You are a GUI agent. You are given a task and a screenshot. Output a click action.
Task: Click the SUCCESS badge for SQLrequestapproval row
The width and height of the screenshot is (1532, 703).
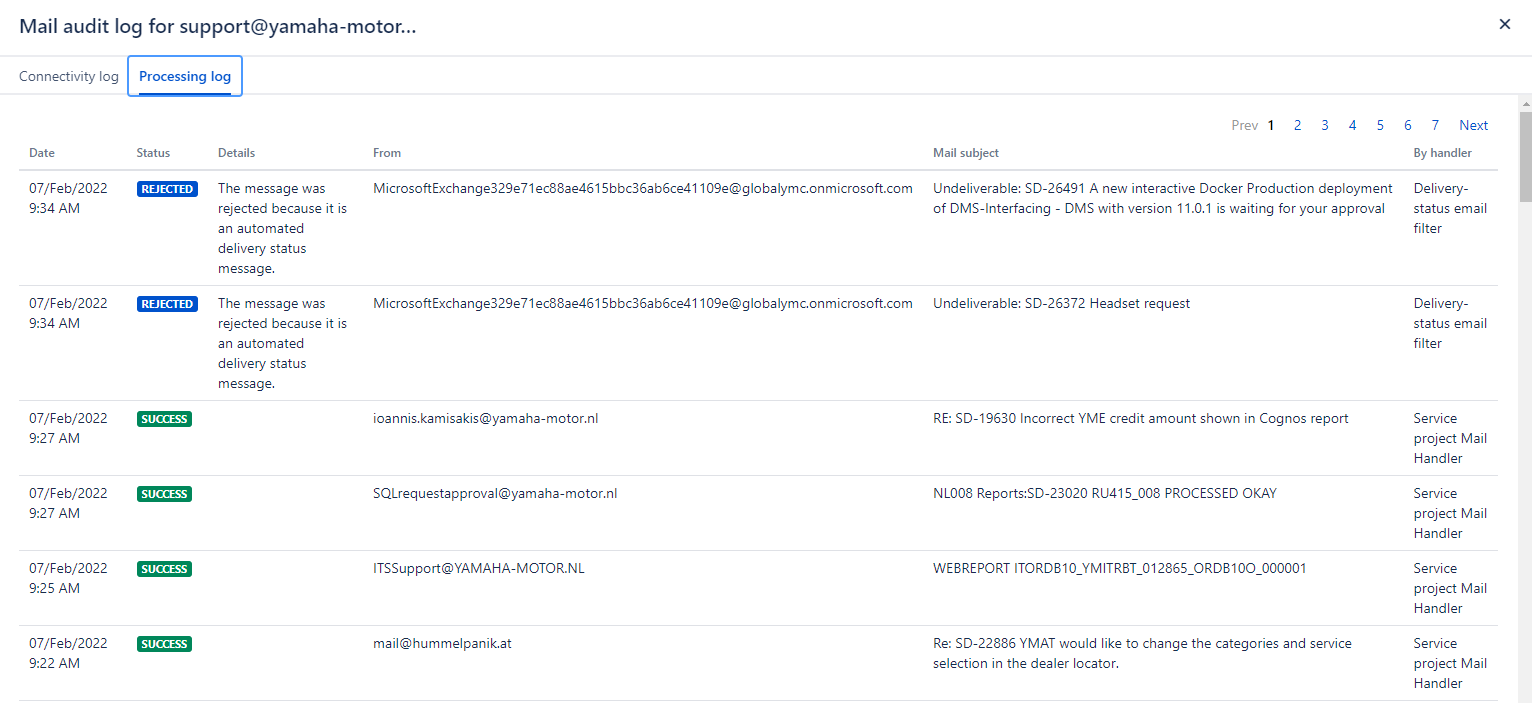coord(164,494)
